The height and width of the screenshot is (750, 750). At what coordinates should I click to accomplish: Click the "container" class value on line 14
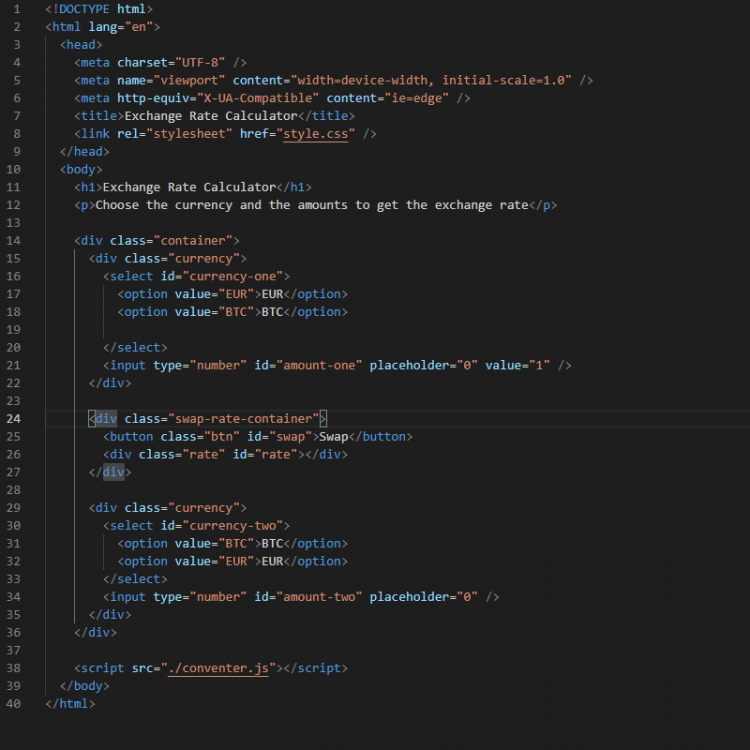(193, 241)
